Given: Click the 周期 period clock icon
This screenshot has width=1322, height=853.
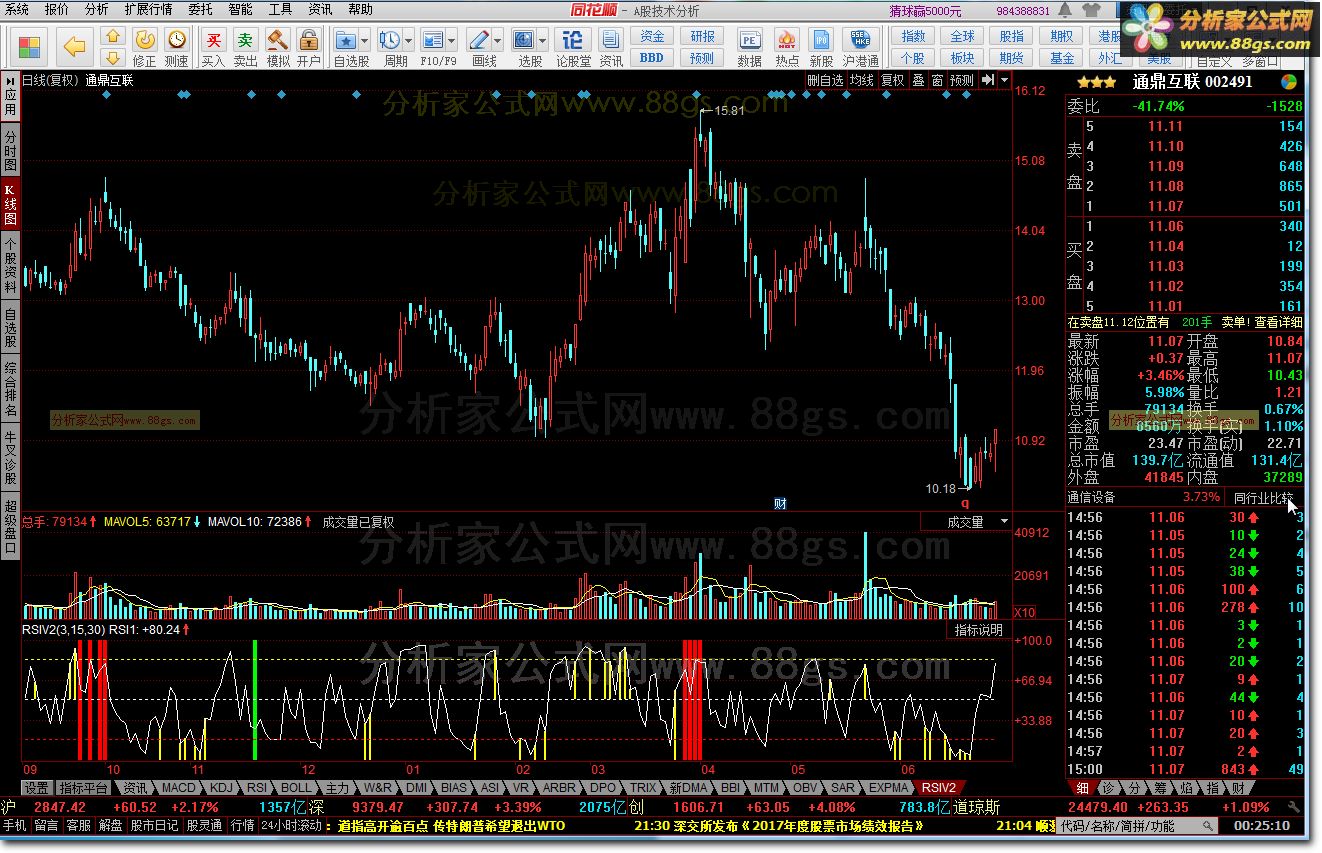Looking at the screenshot, I should point(390,41).
